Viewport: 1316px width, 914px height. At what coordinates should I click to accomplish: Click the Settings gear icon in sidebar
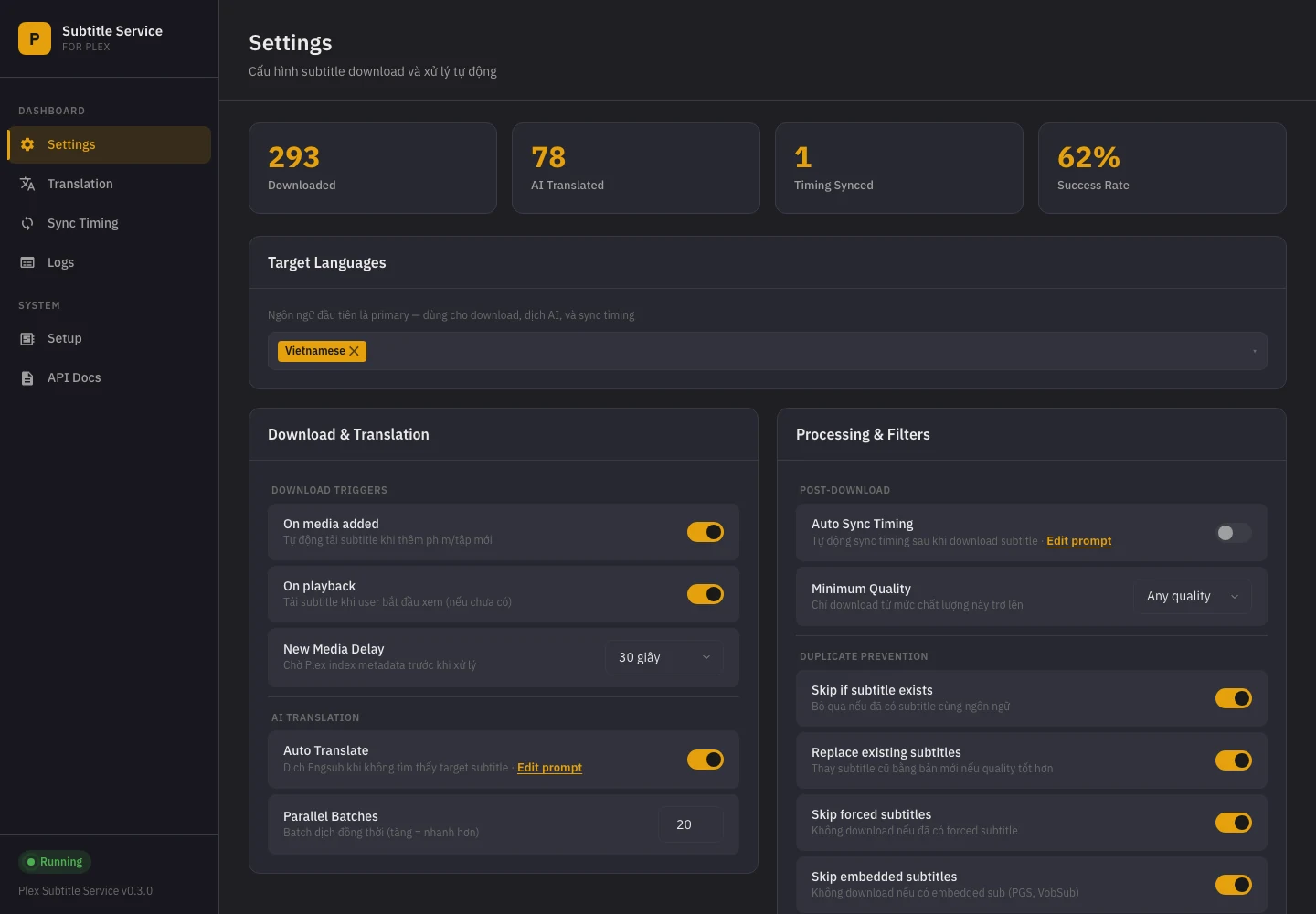[x=27, y=144]
